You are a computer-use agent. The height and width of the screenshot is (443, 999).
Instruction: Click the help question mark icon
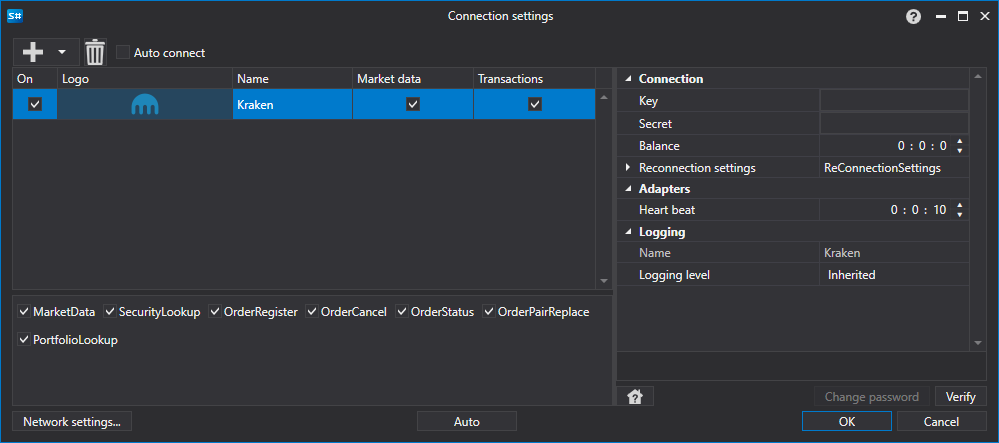pos(913,17)
